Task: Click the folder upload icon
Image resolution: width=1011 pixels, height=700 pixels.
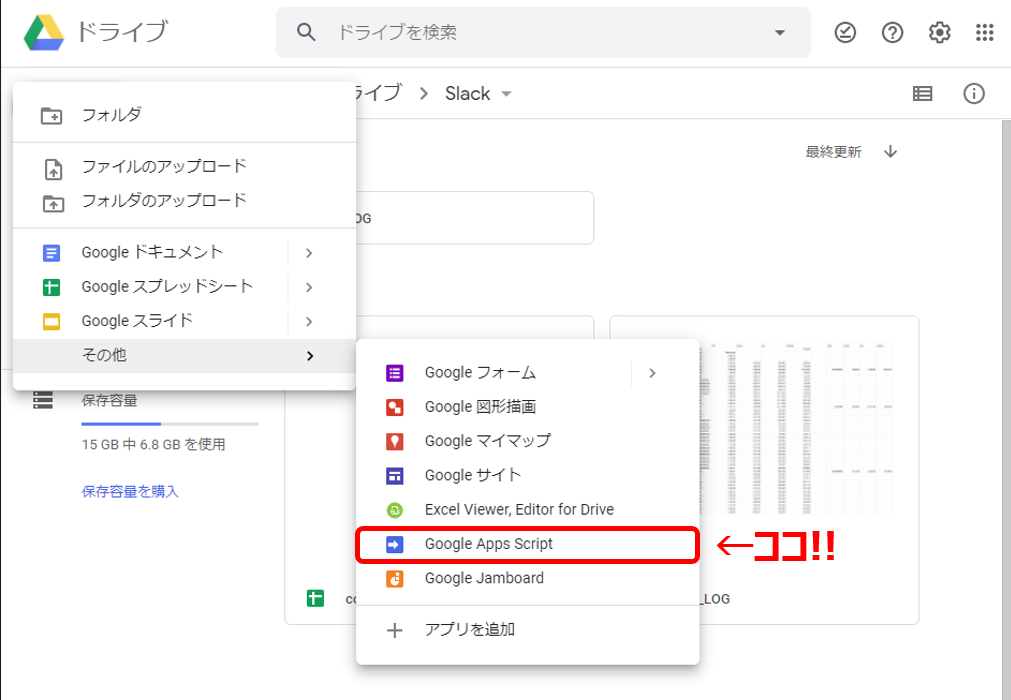Action: pyautogui.click(x=53, y=204)
